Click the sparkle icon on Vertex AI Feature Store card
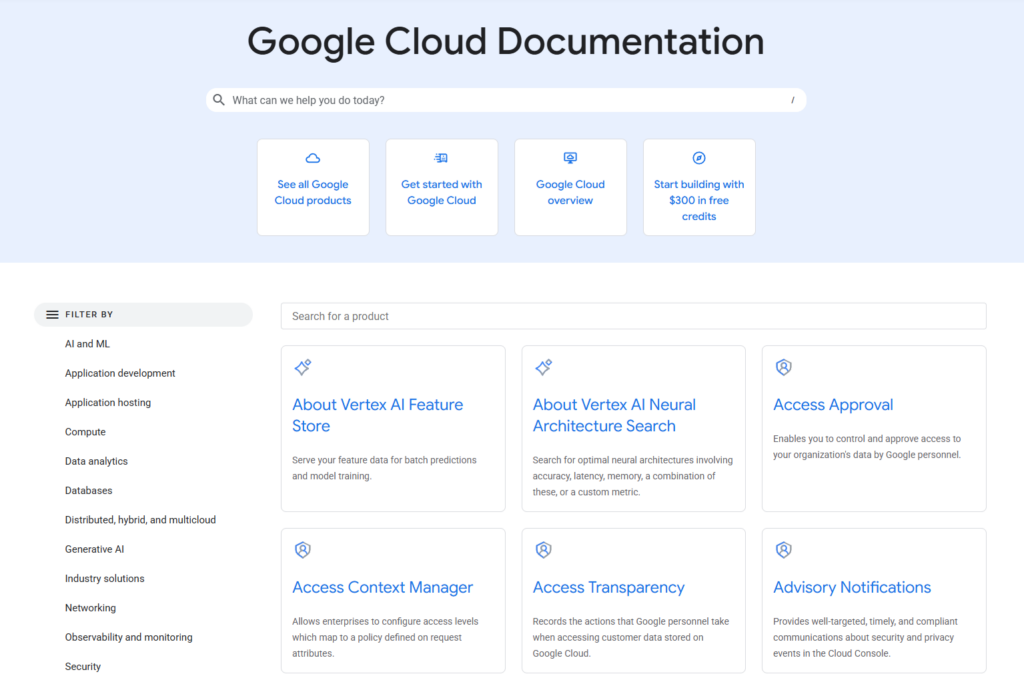This screenshot has width=1024, height=678. [303, 367]
